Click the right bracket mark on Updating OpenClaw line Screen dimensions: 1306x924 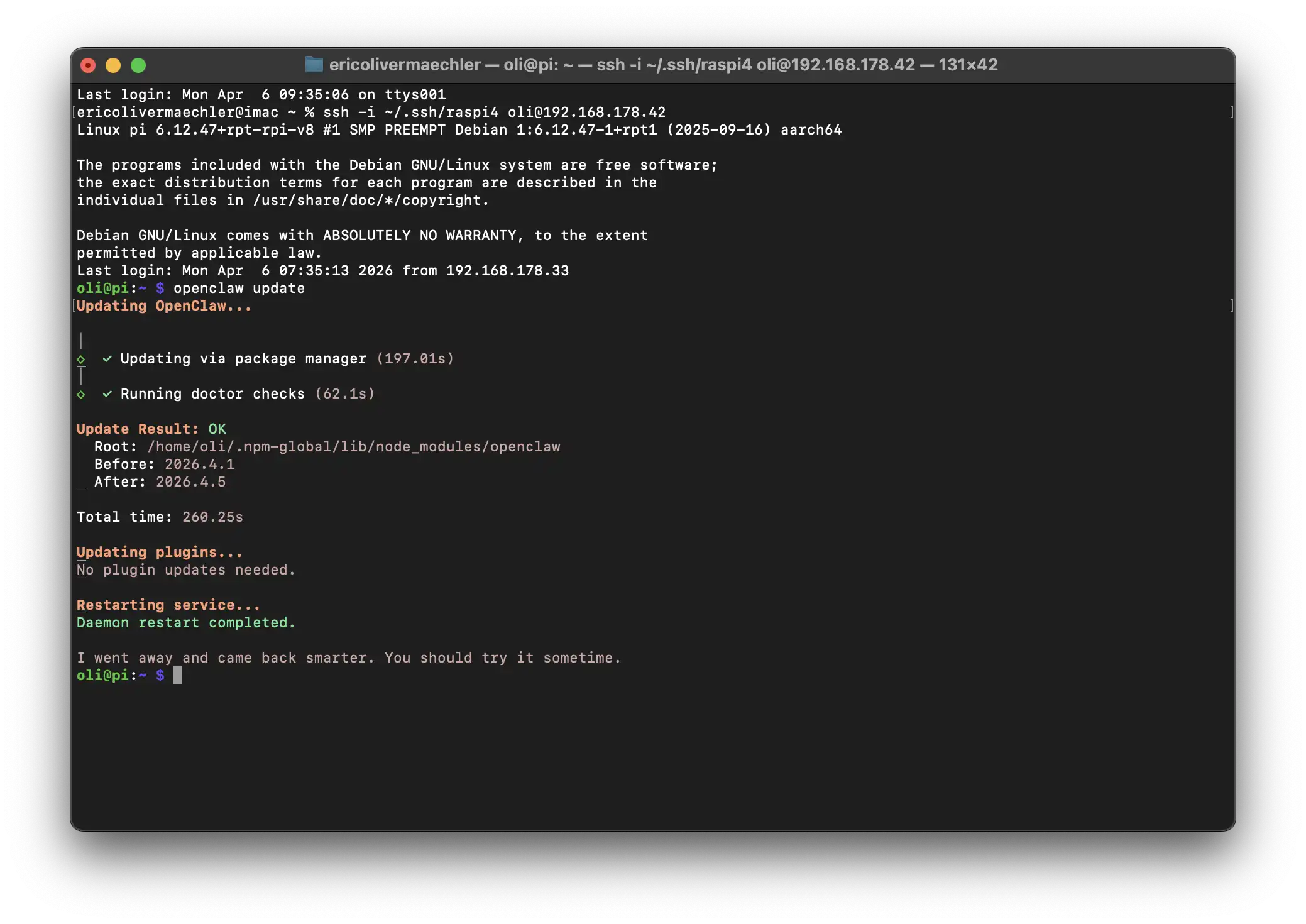1231,305
